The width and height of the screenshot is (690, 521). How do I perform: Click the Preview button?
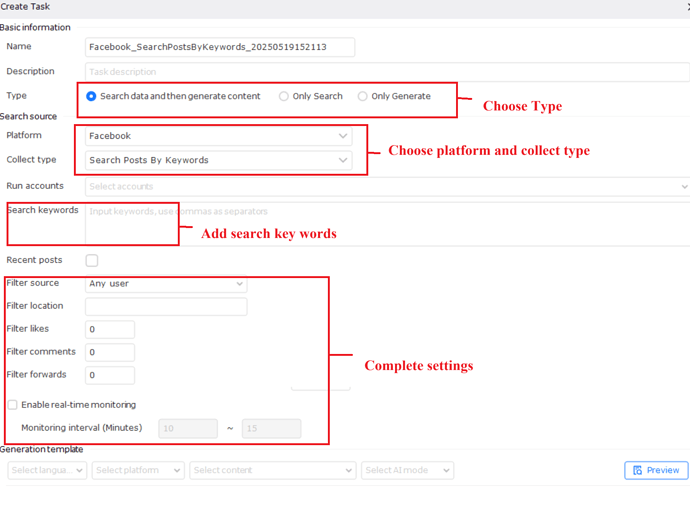tap(656, 470)
